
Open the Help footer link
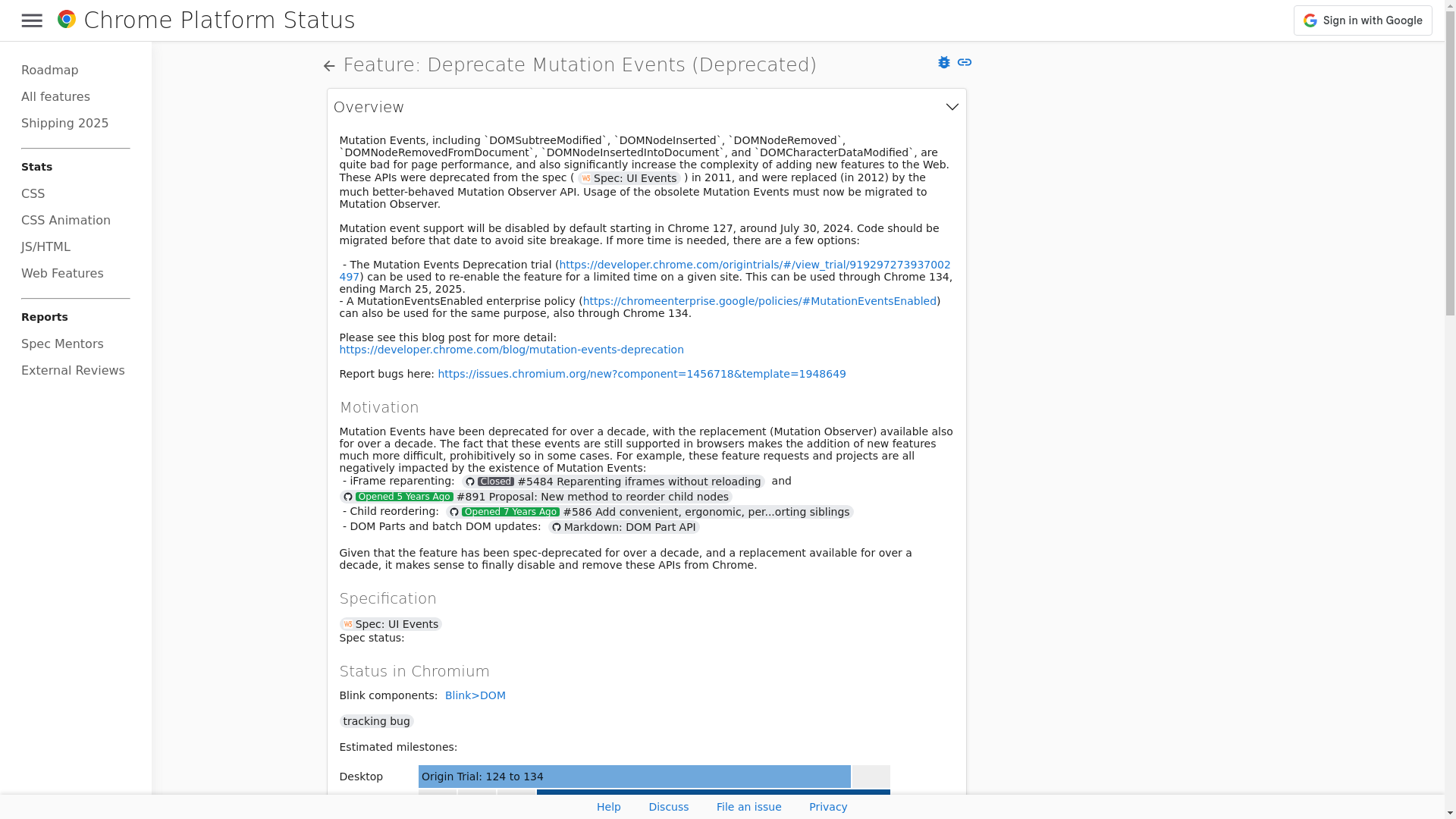click(609, 807)
